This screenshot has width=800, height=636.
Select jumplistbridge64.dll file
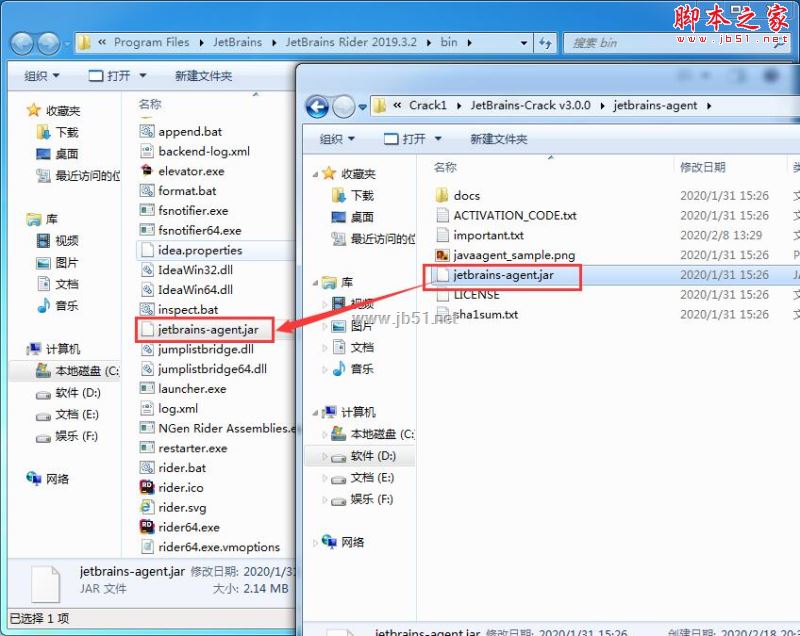point(212,369)
